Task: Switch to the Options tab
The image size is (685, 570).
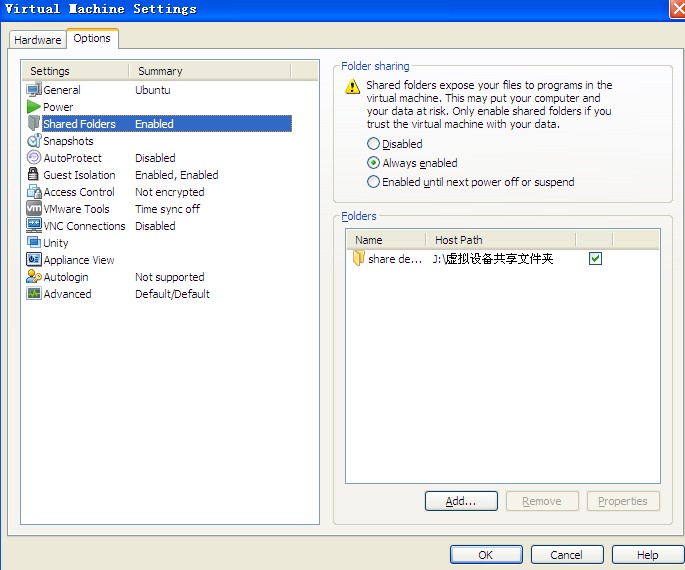Action: [x=92, y=38]
